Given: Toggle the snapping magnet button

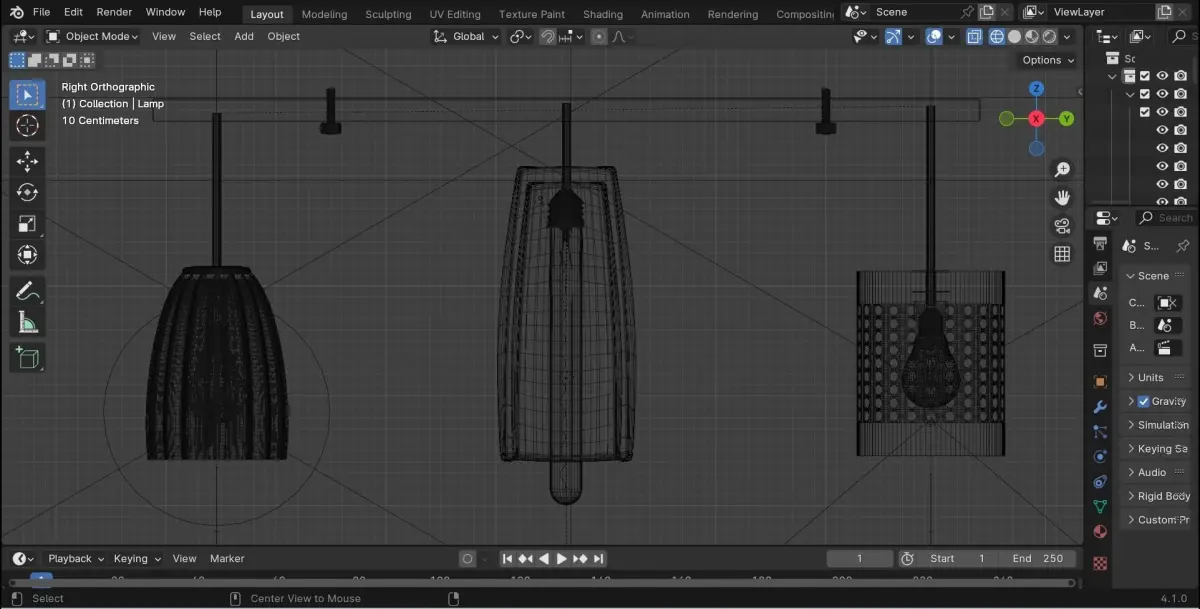Looking at the screenshot, I should pyautogui.click(x=548, y=37).
